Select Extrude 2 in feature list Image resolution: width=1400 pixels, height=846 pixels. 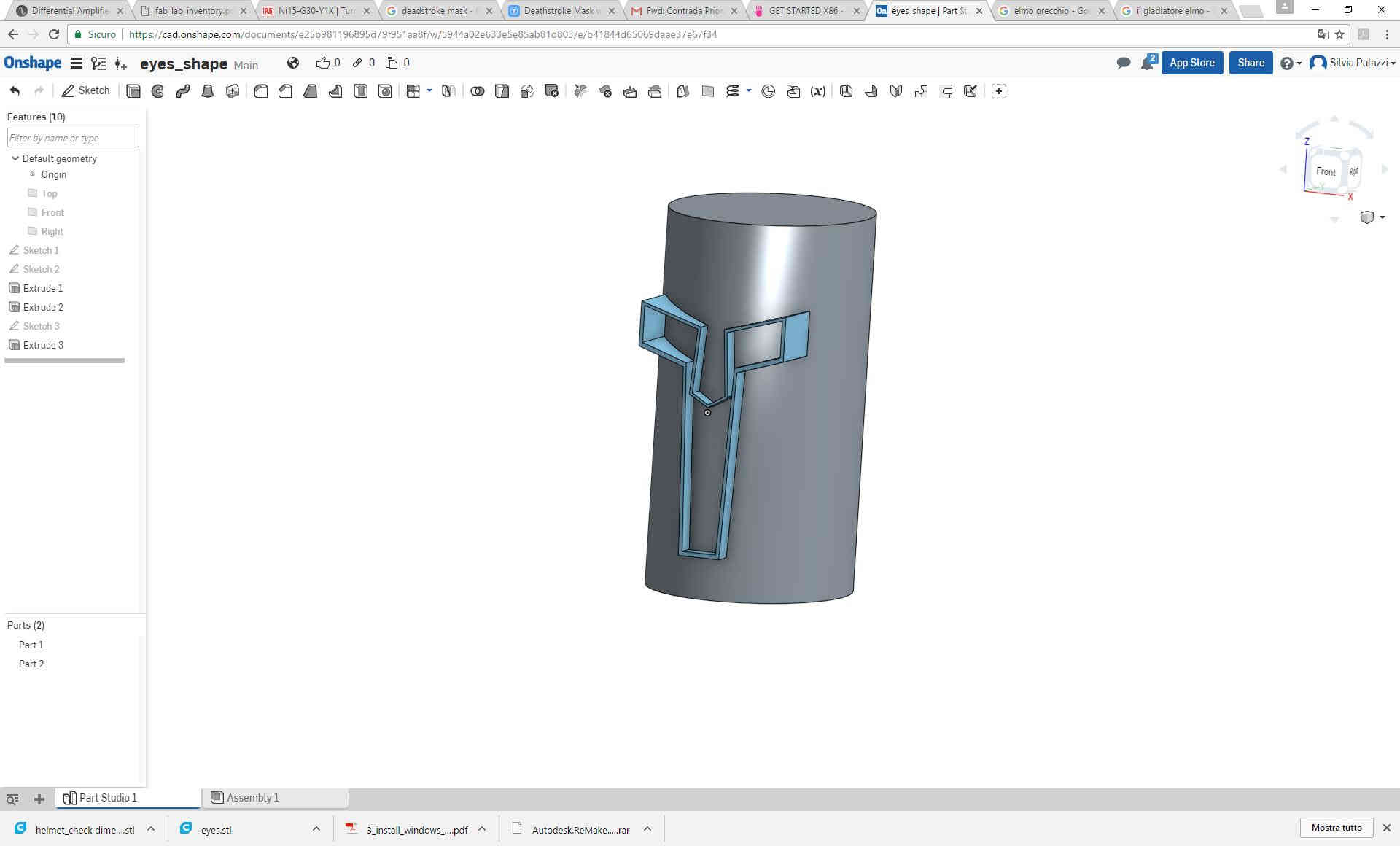pos(43,307)
